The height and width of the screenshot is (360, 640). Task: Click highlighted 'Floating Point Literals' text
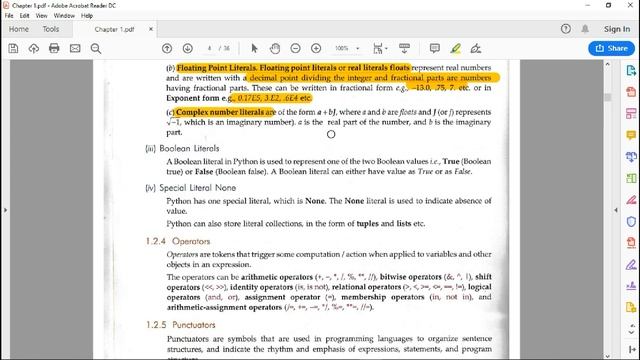tap(217, 68)
